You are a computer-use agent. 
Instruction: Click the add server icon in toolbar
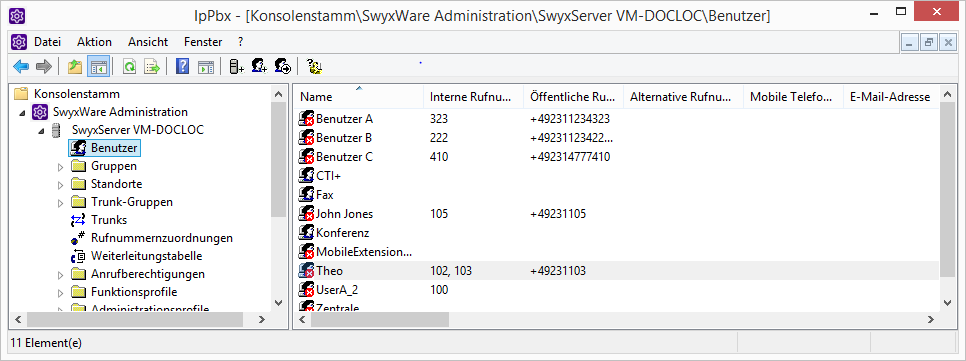click(x=236, y=67)
